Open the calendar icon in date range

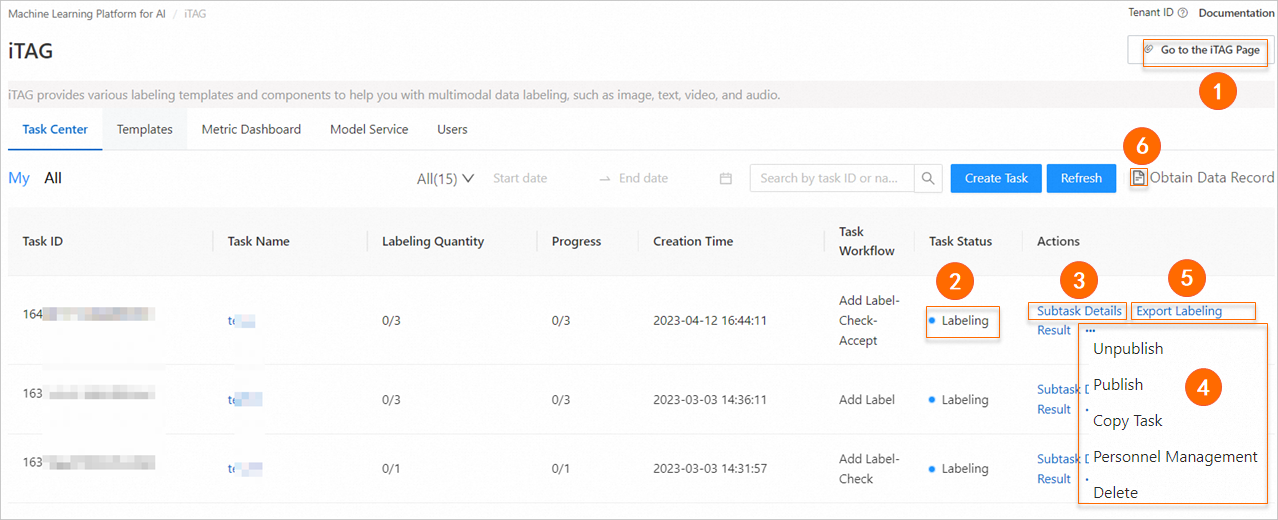pos(726,178)
